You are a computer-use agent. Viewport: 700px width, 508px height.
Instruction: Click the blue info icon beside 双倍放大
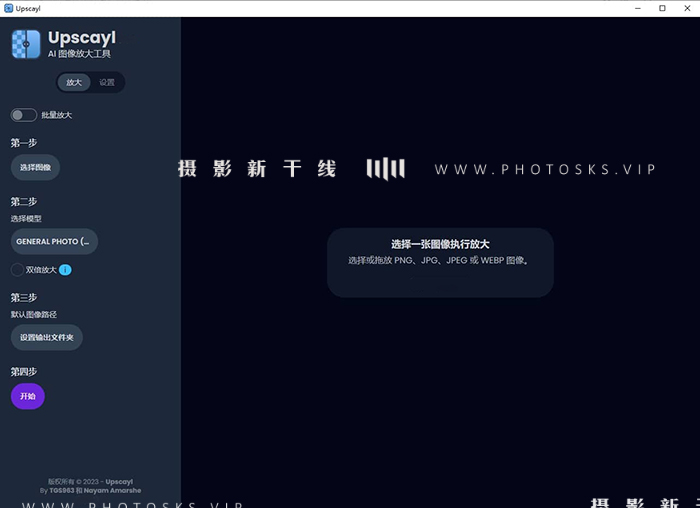click(x=65, y=270)
